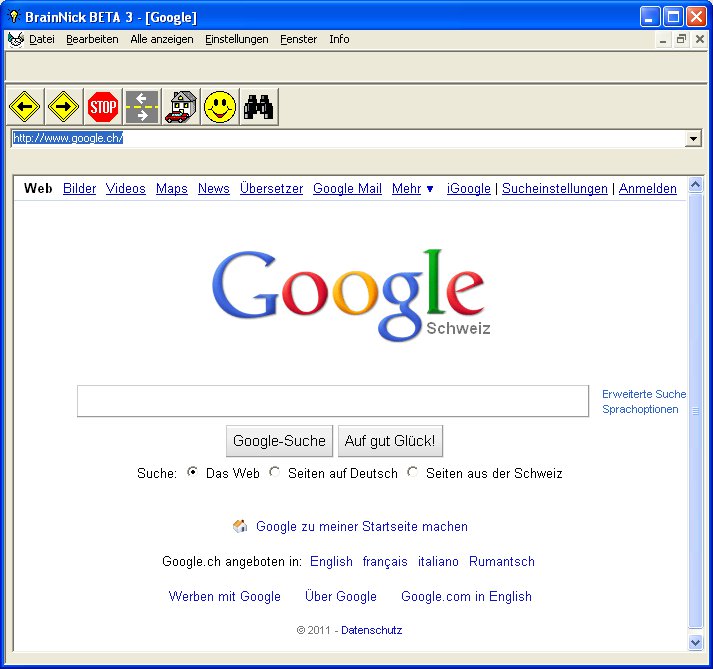The height and width of the screenshot is (669, 713).
Task: Open the Werben mit Google link
Action: point(225,596)
